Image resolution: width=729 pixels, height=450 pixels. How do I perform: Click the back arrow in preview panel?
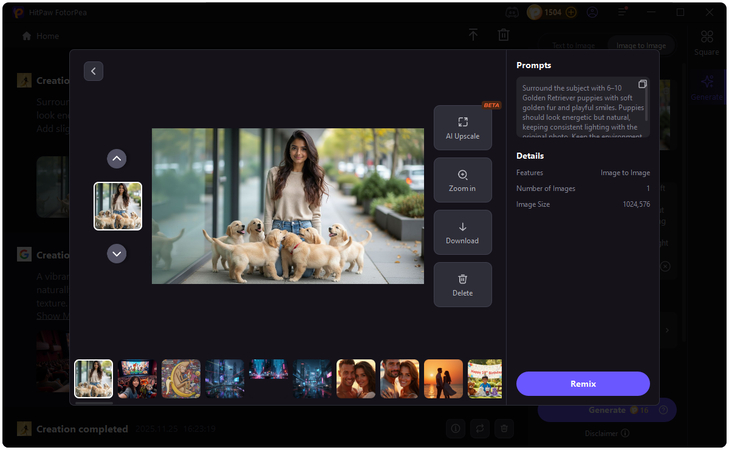pyautogui.click(x=93, y=71)
